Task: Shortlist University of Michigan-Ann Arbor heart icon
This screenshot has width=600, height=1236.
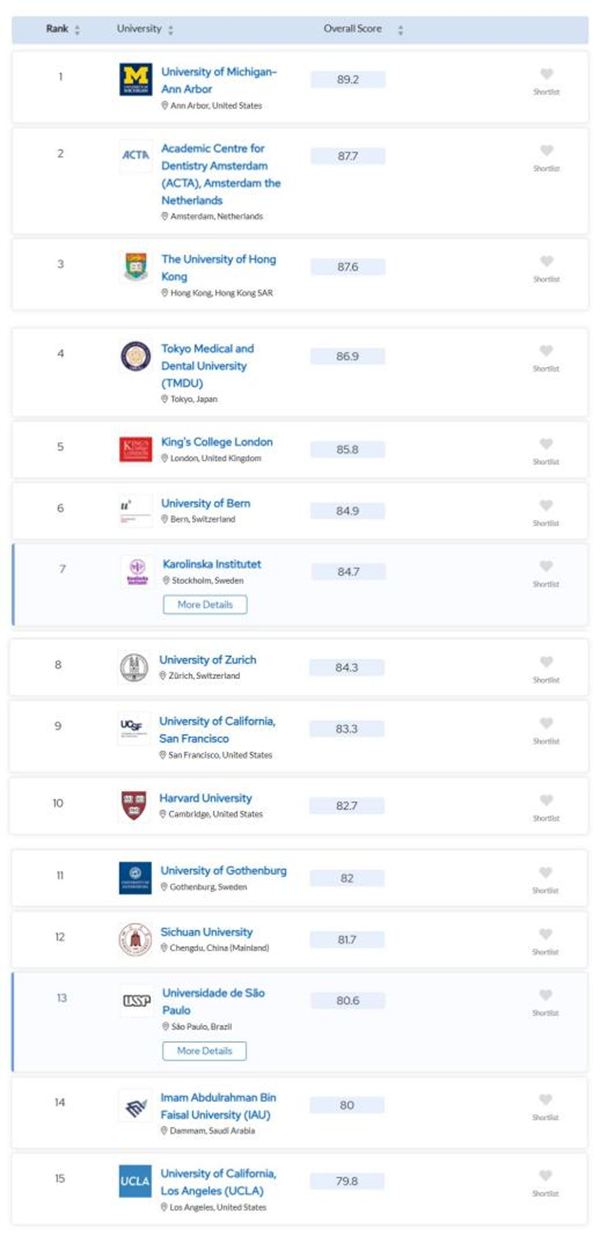Action: point(546,74)
